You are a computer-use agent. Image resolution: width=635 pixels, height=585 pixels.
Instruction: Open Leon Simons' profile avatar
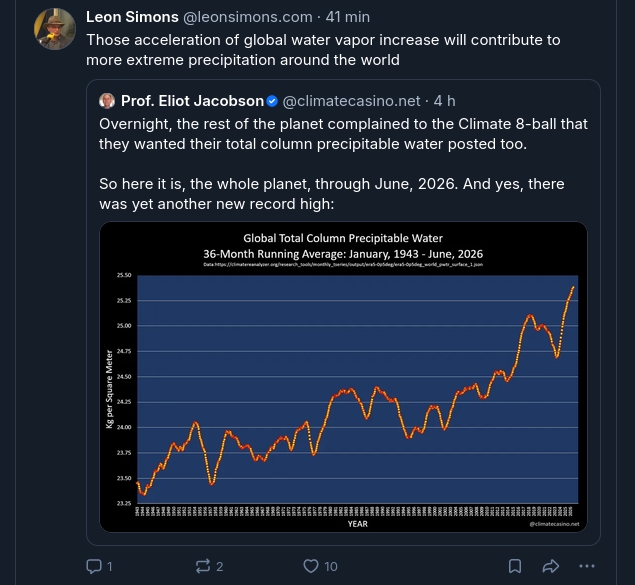[x=55, y=29]
